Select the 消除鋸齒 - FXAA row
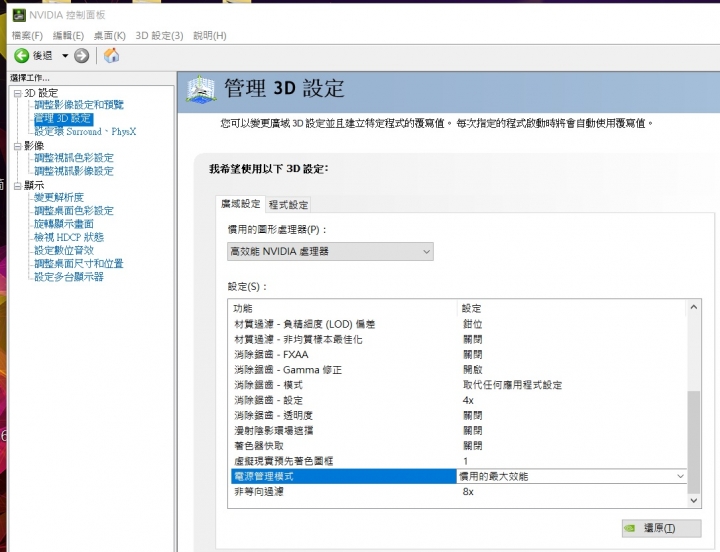 pyautogui.click(x=458, y=355)
